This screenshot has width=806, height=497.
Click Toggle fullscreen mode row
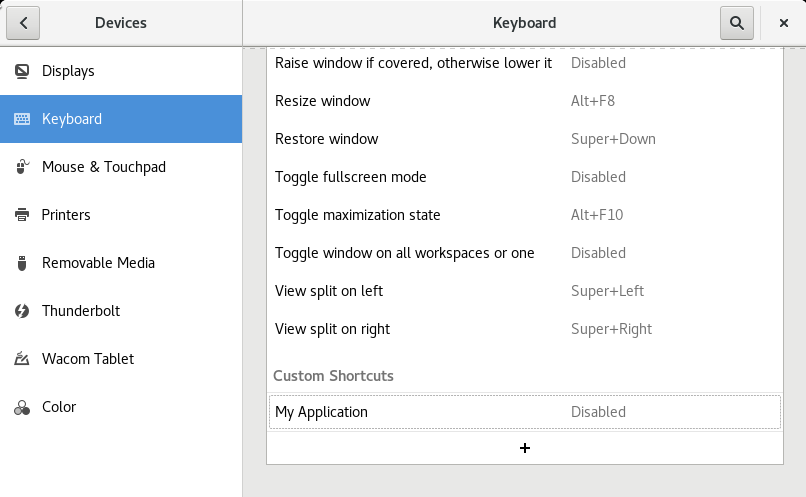click(524, 177)
